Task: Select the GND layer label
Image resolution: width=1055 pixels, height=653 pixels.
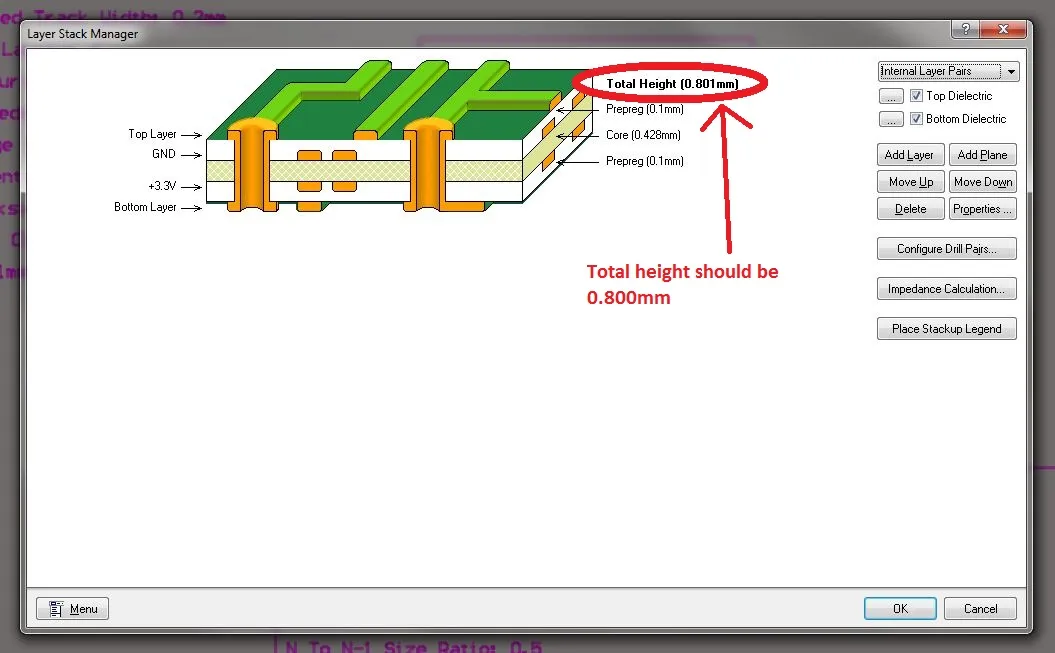Action: [163, 154]
